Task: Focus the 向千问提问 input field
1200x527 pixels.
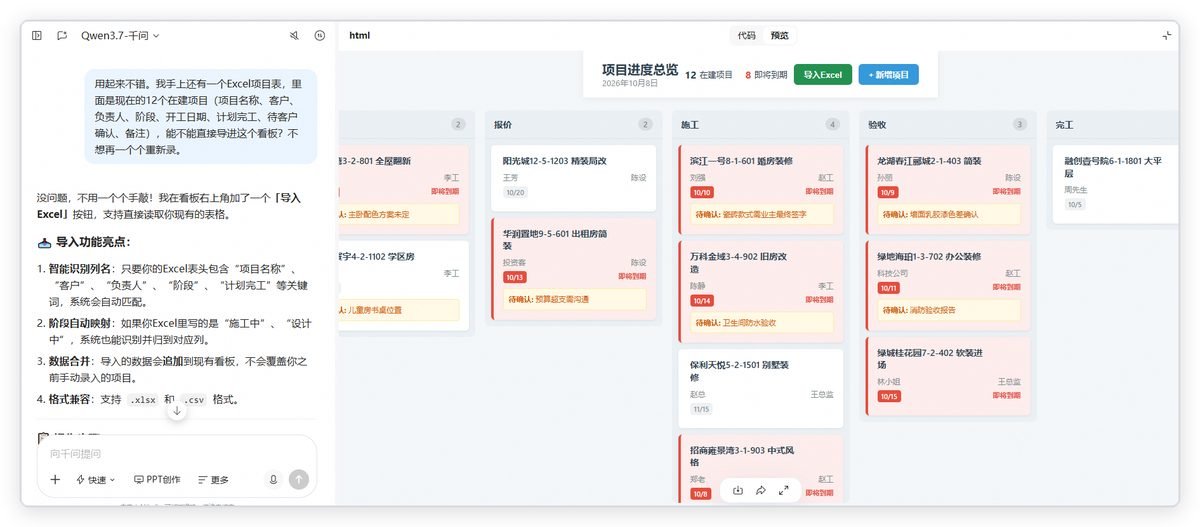Action: tap(177, 453)
